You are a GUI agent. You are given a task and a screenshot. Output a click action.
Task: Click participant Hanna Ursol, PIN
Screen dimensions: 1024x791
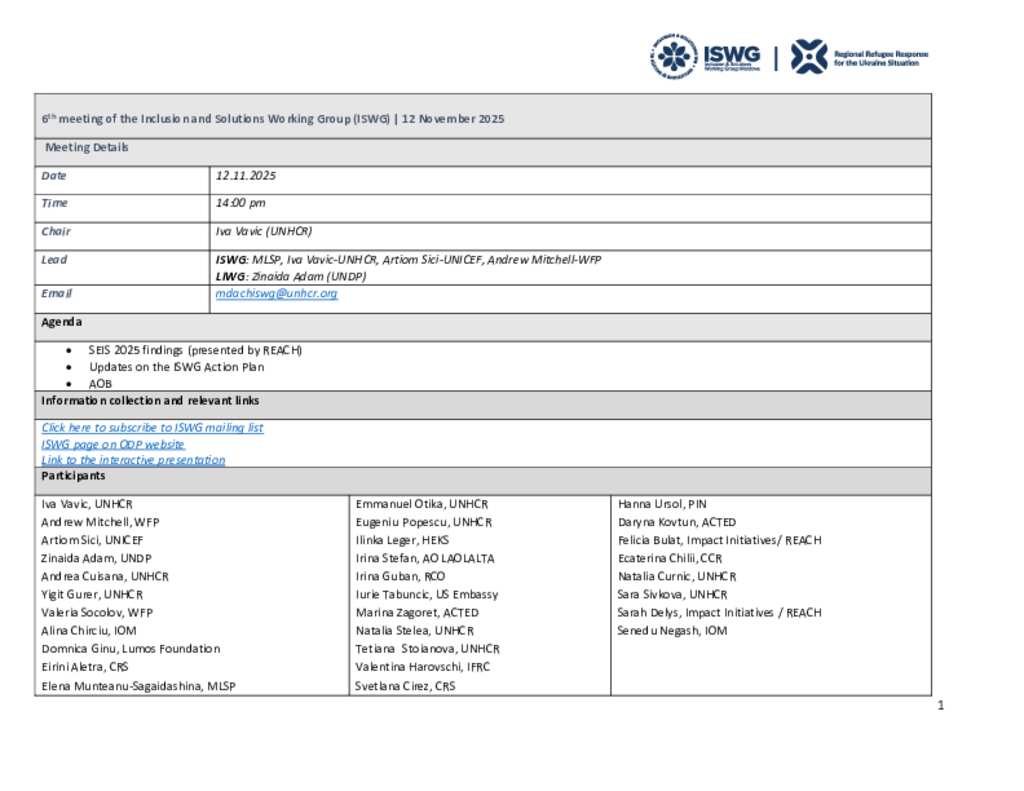click(x=662, y=504)
